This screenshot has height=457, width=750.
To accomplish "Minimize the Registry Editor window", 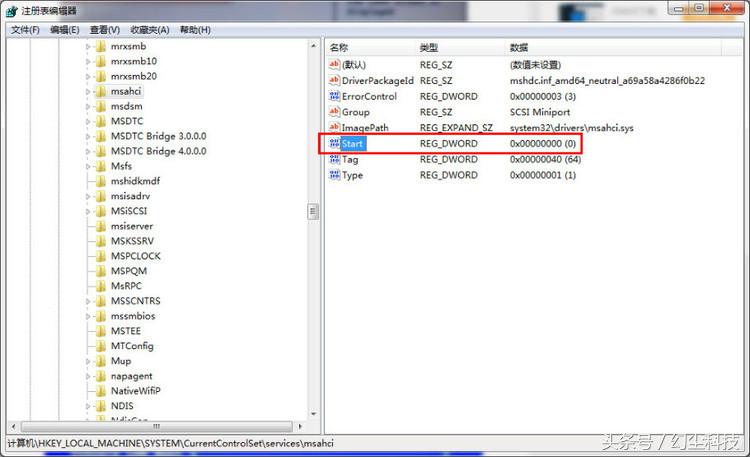I will pyautogui.click(x=679, y=8).
